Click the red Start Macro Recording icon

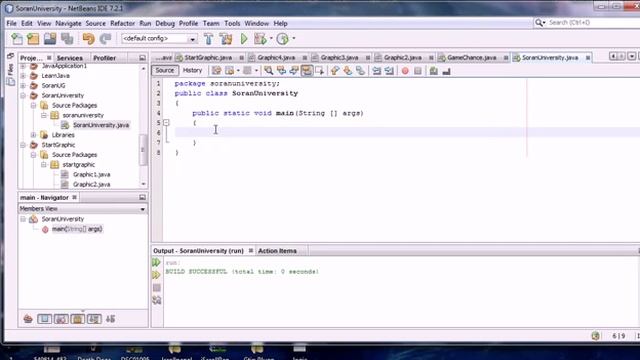click(405, 71)
